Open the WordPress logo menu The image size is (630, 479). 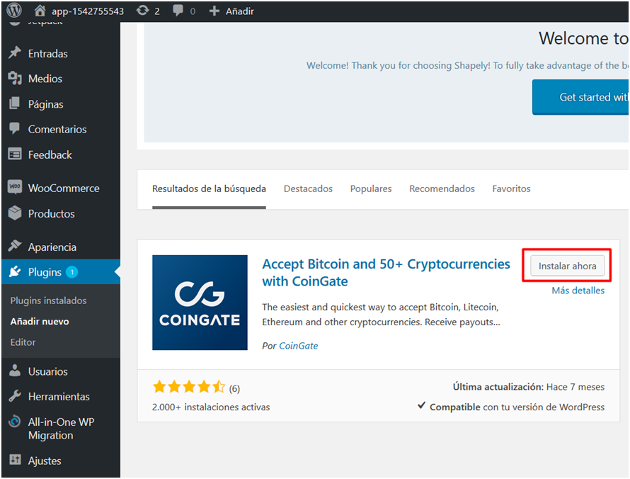pos(14,10)
